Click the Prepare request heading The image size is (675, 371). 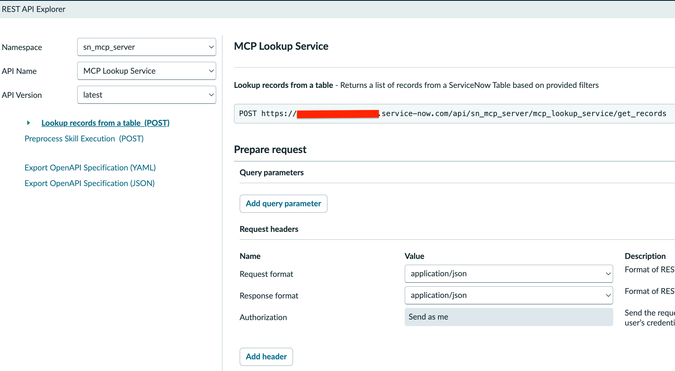[x=270, y=150]
